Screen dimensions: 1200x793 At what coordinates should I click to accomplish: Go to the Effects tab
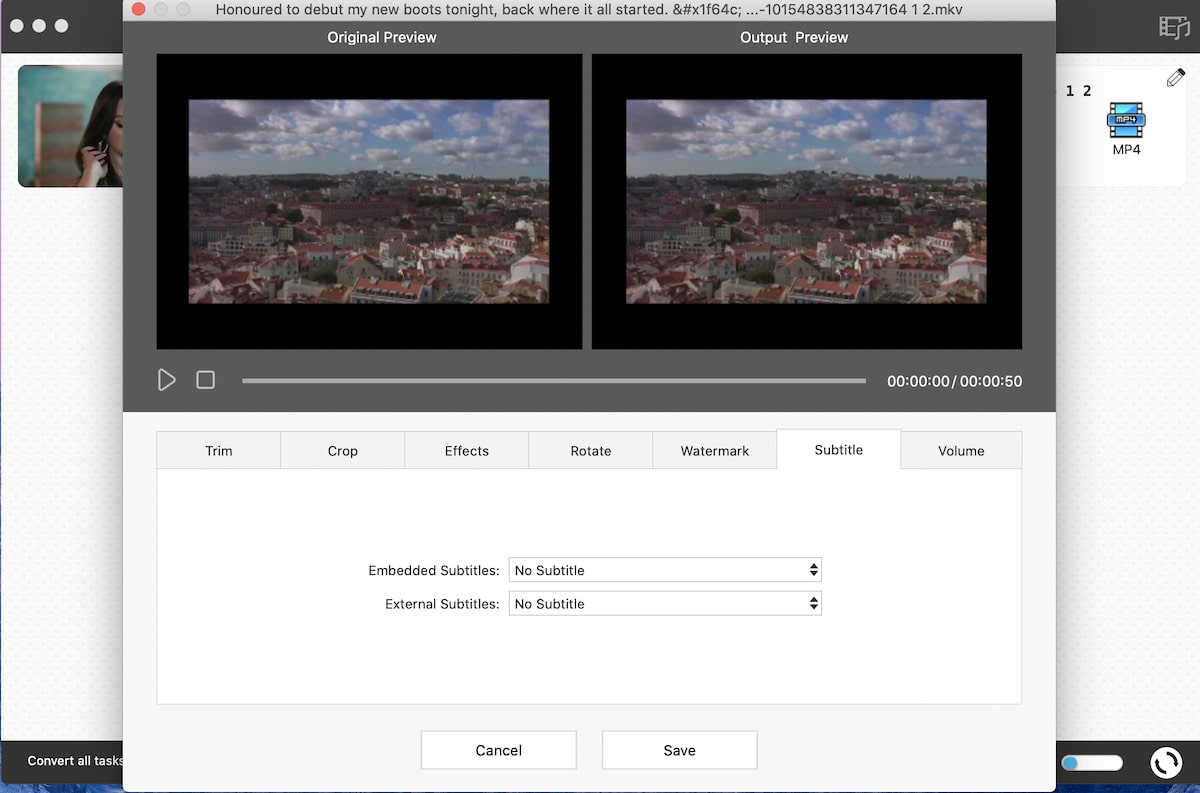466,451
